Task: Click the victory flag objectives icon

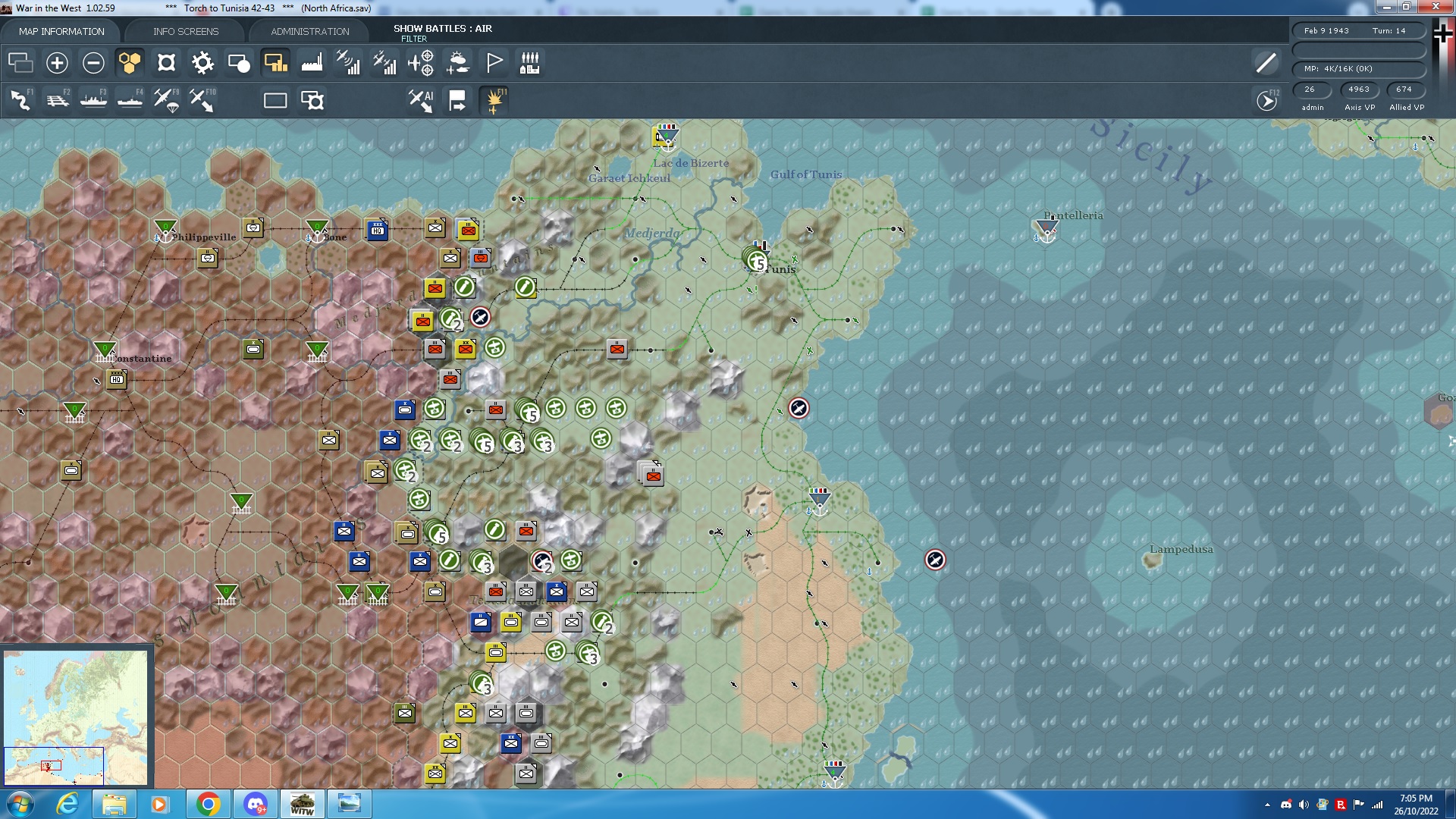Action: click(495, 63)
